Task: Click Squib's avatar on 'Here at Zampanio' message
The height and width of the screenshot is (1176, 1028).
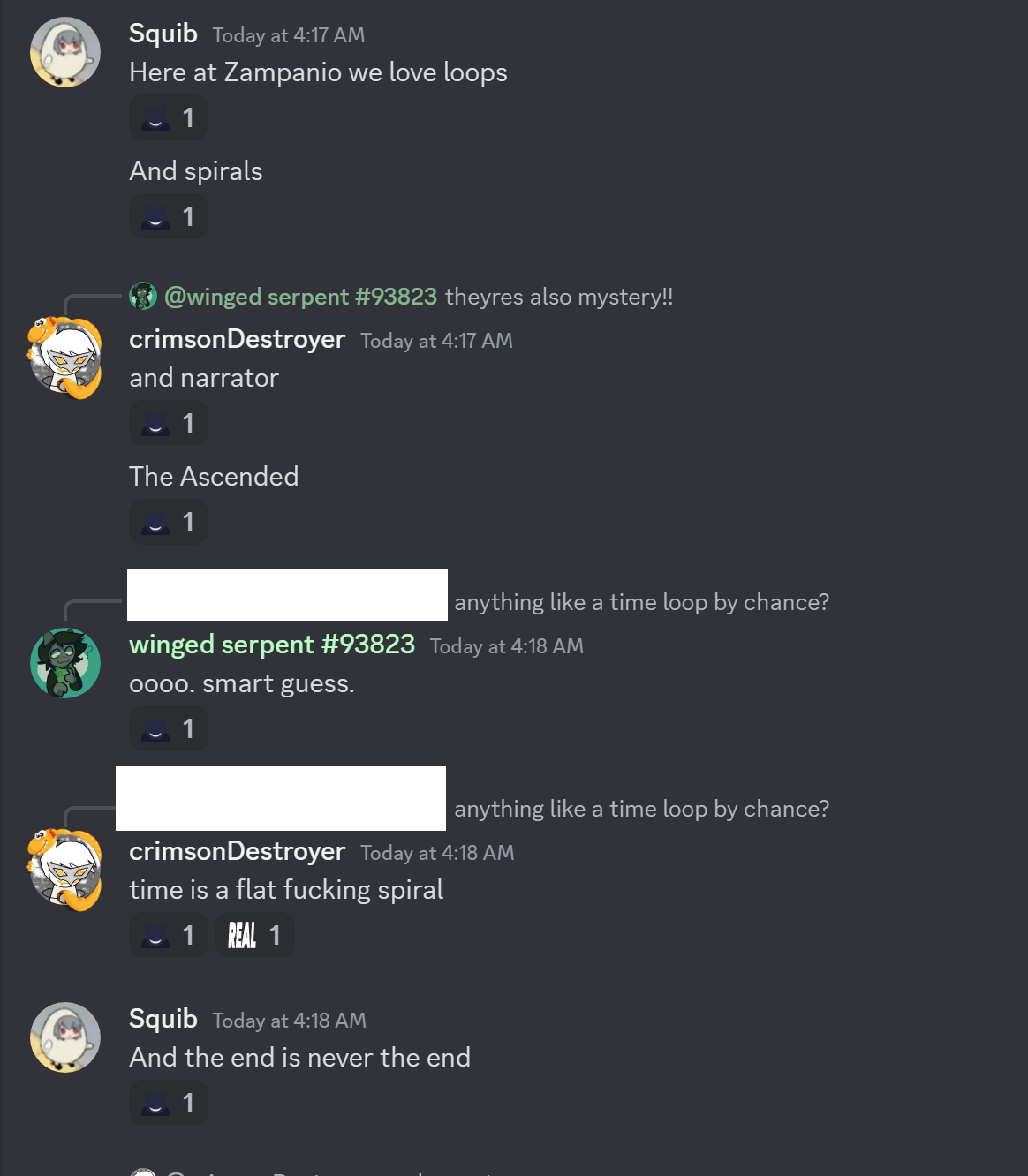Action: coord(65,52)
